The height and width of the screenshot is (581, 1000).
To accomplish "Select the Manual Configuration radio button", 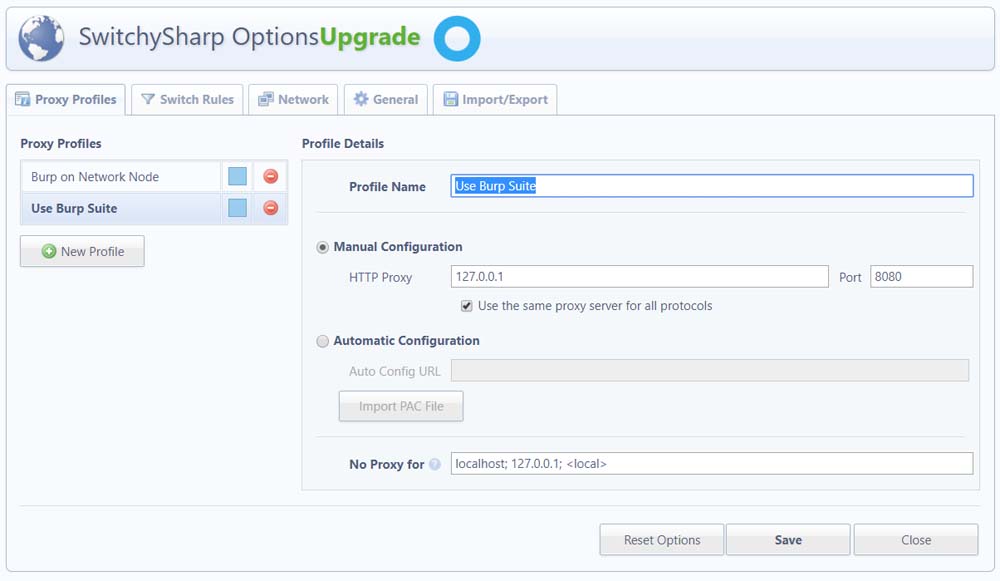I will (323, 247).
